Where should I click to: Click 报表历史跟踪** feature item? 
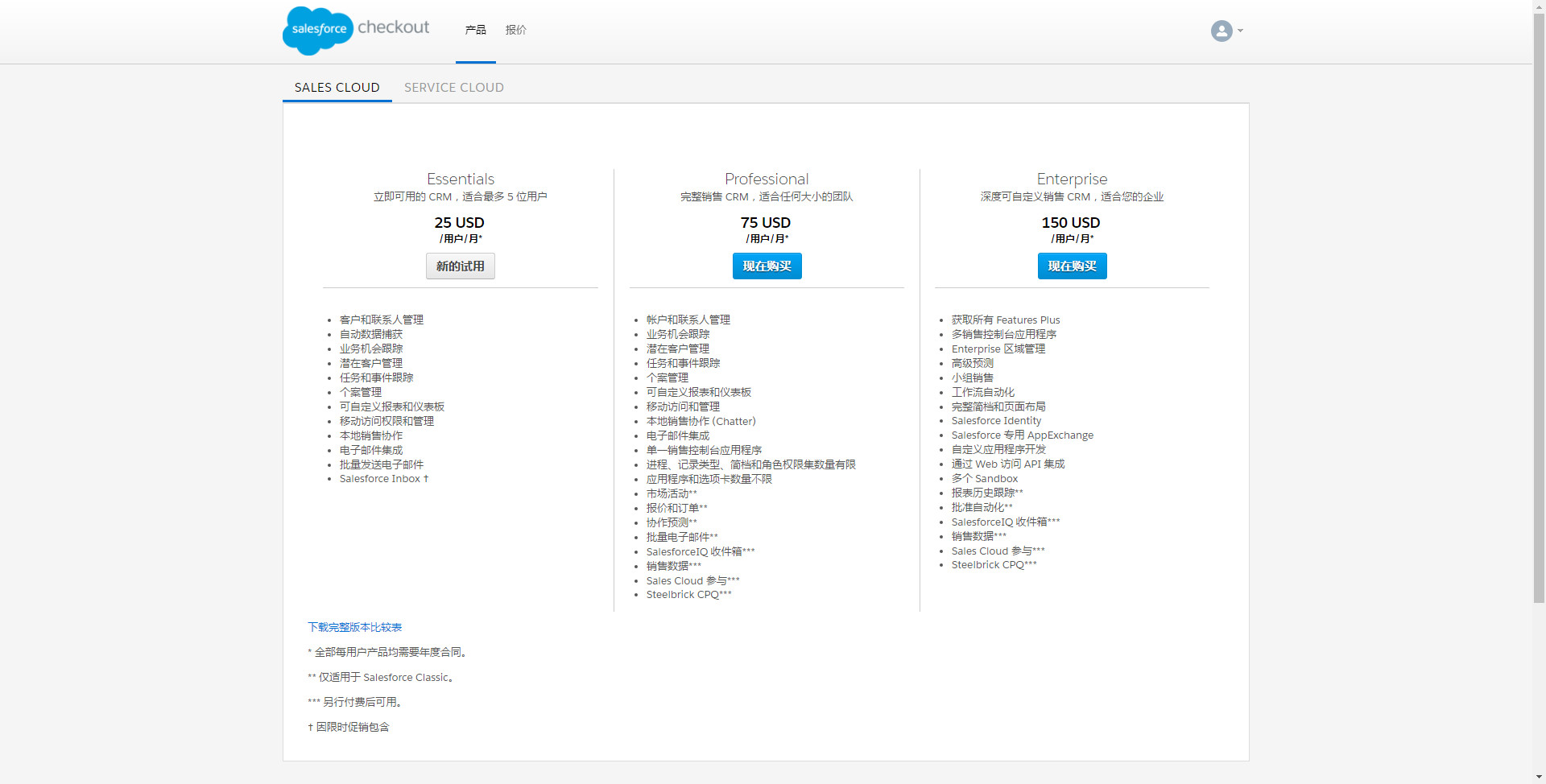(x=987, y=493)
